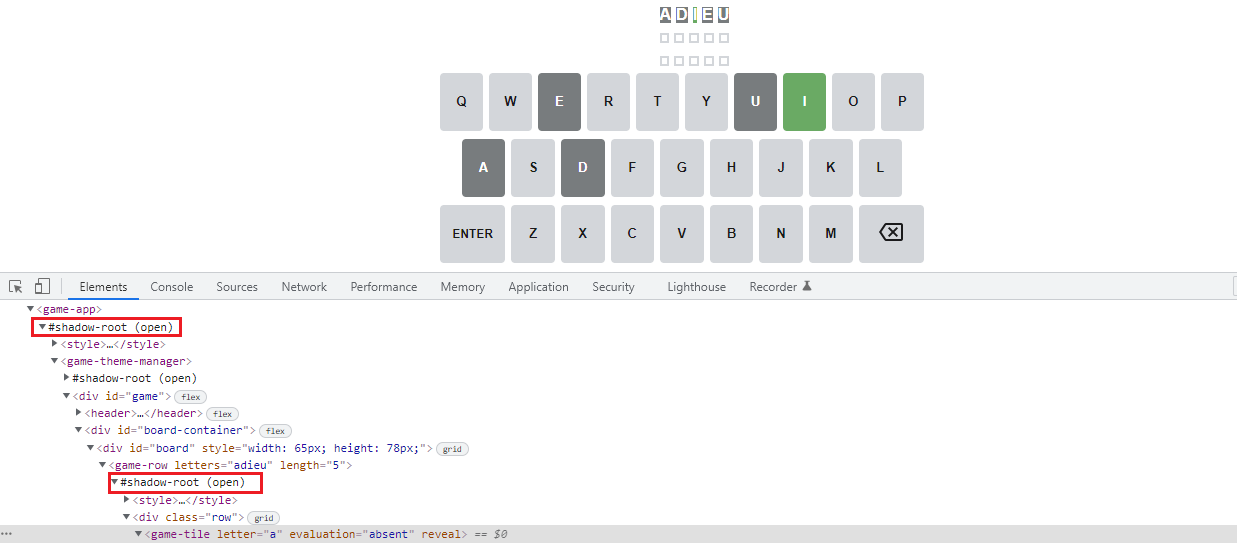
Task: Tap the P key
Action: tap(902, 101)
